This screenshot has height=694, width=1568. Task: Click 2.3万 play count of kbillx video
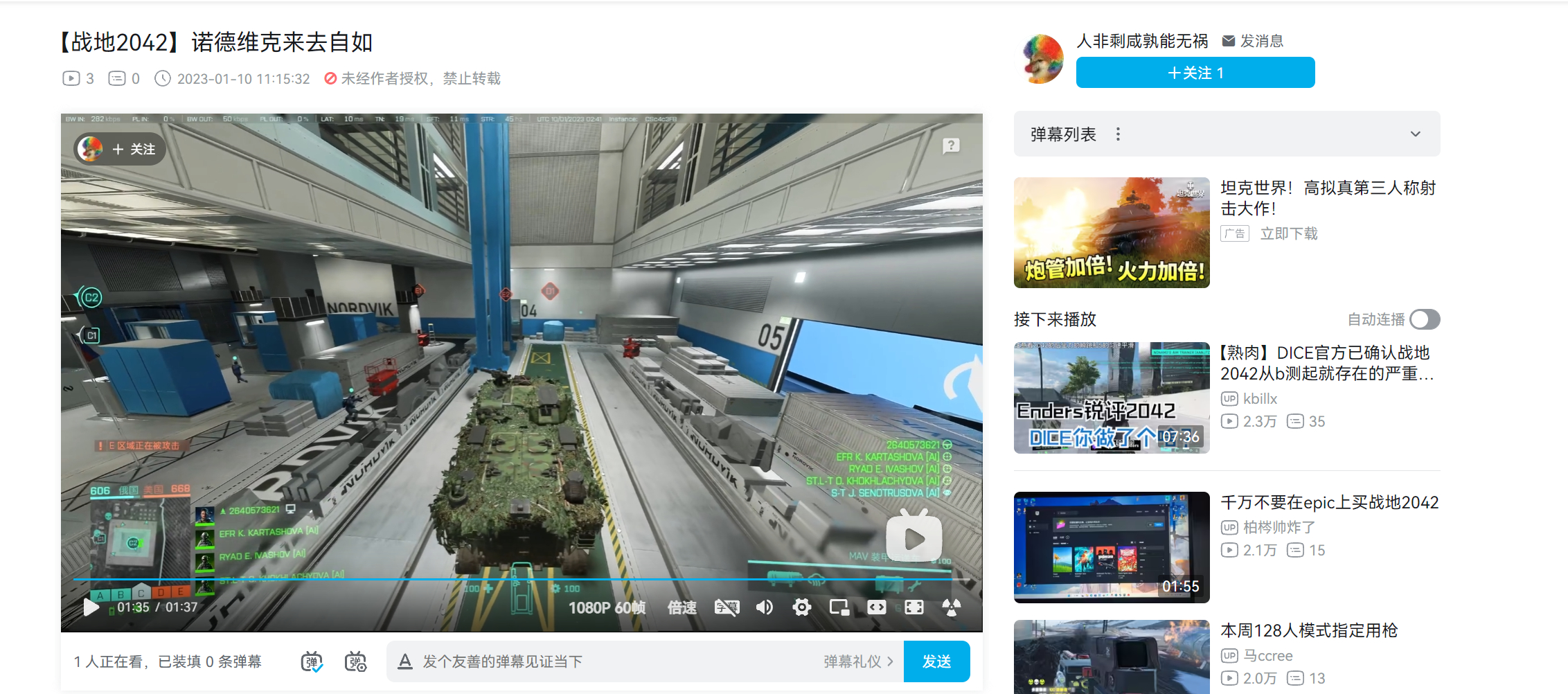click(x=1259, y=421)
